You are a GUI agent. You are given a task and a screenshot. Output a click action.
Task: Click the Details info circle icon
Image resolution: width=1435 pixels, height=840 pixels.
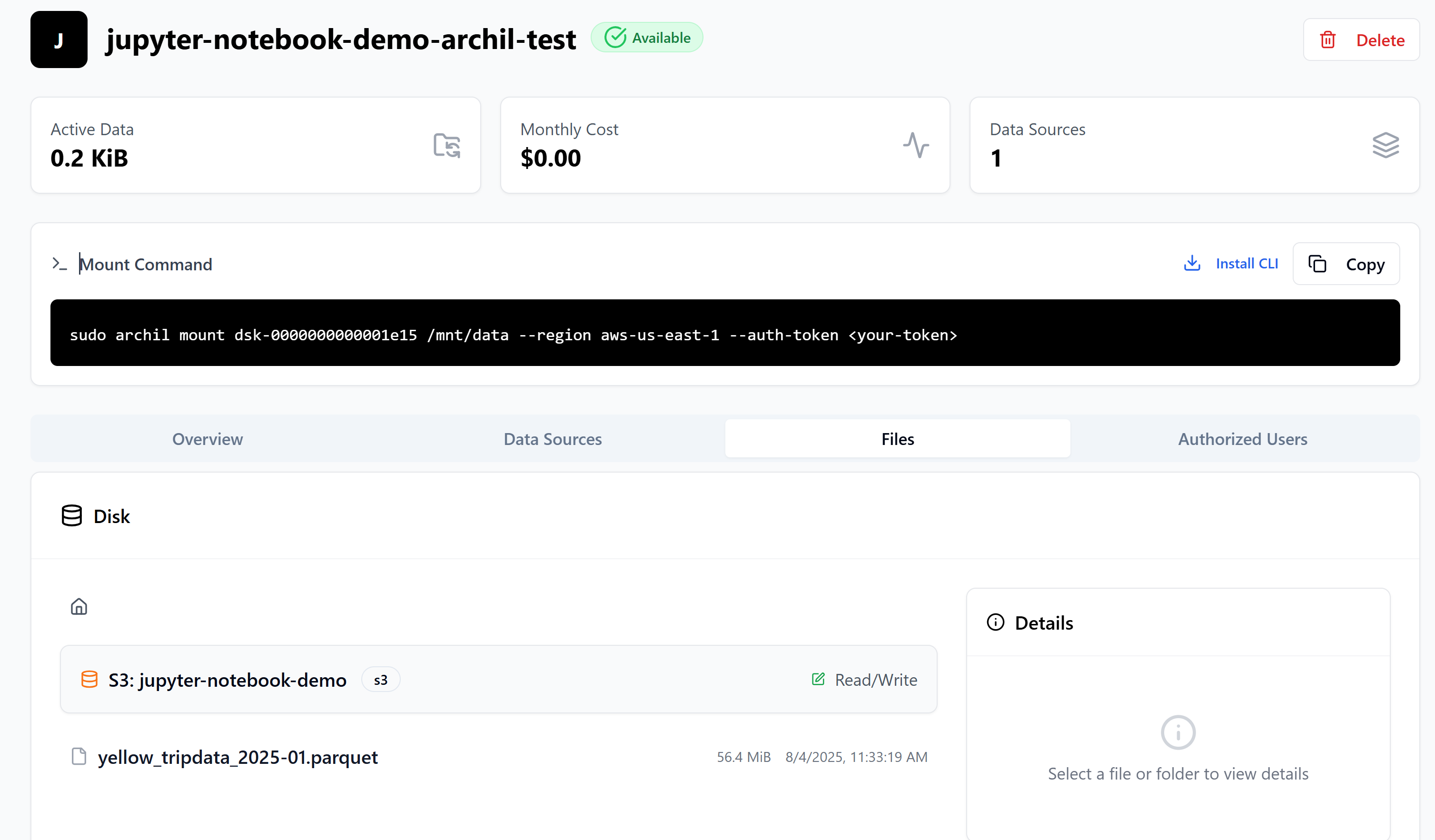[x=995, y=623]
